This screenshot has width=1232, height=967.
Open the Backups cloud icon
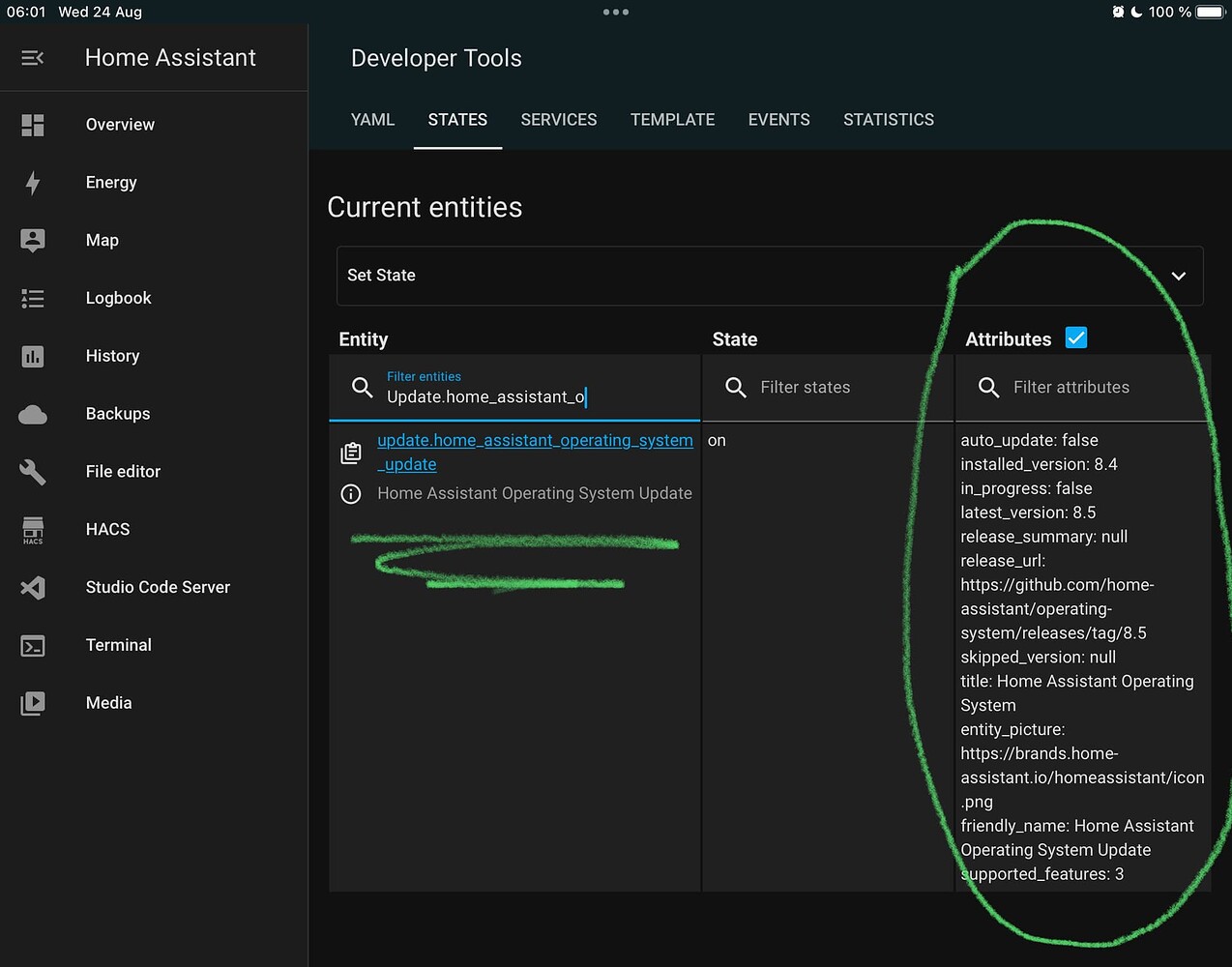click(x=32, y=414)
